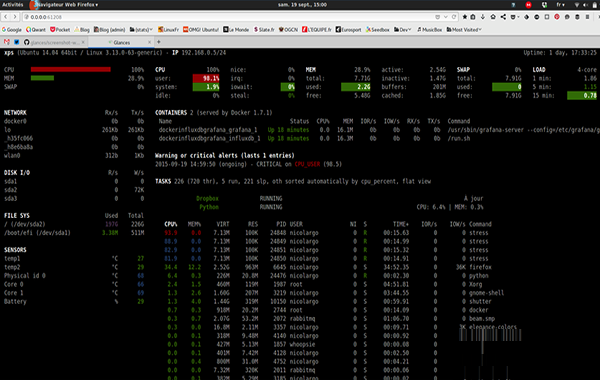Bookmark this page with the star icon
The image size is (600, 380).
pyautogui.click(x=465, y=17)
